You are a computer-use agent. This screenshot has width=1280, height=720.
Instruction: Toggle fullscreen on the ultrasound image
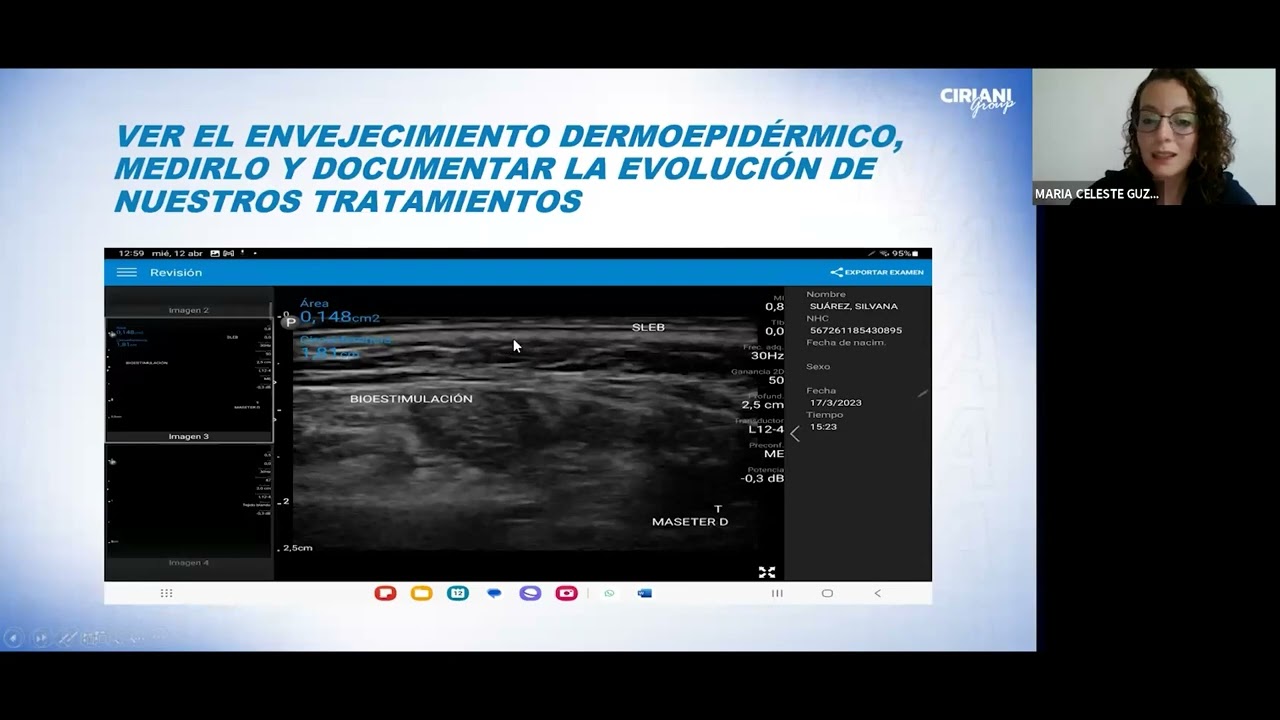[767, 572]
